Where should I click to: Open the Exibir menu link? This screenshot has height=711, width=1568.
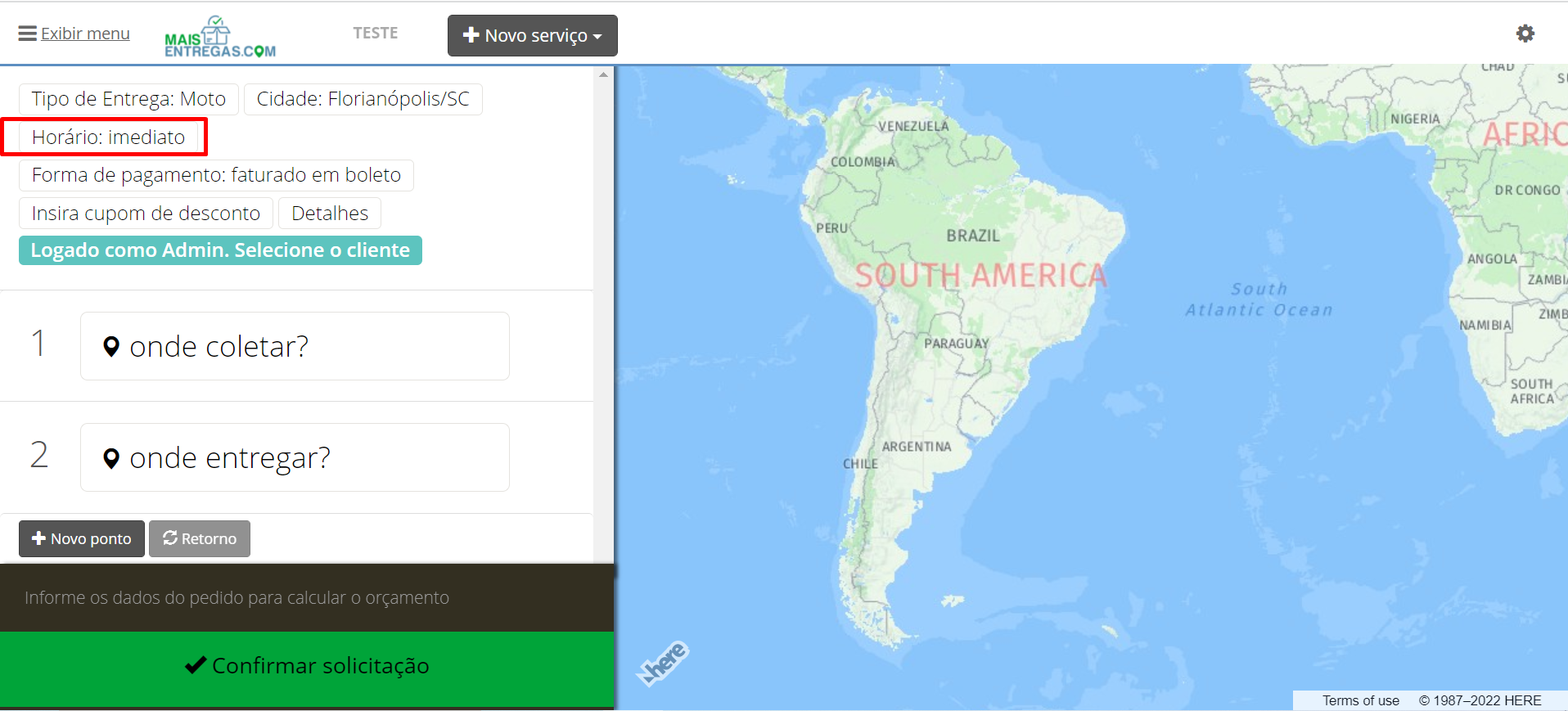(x=85, y=34)
